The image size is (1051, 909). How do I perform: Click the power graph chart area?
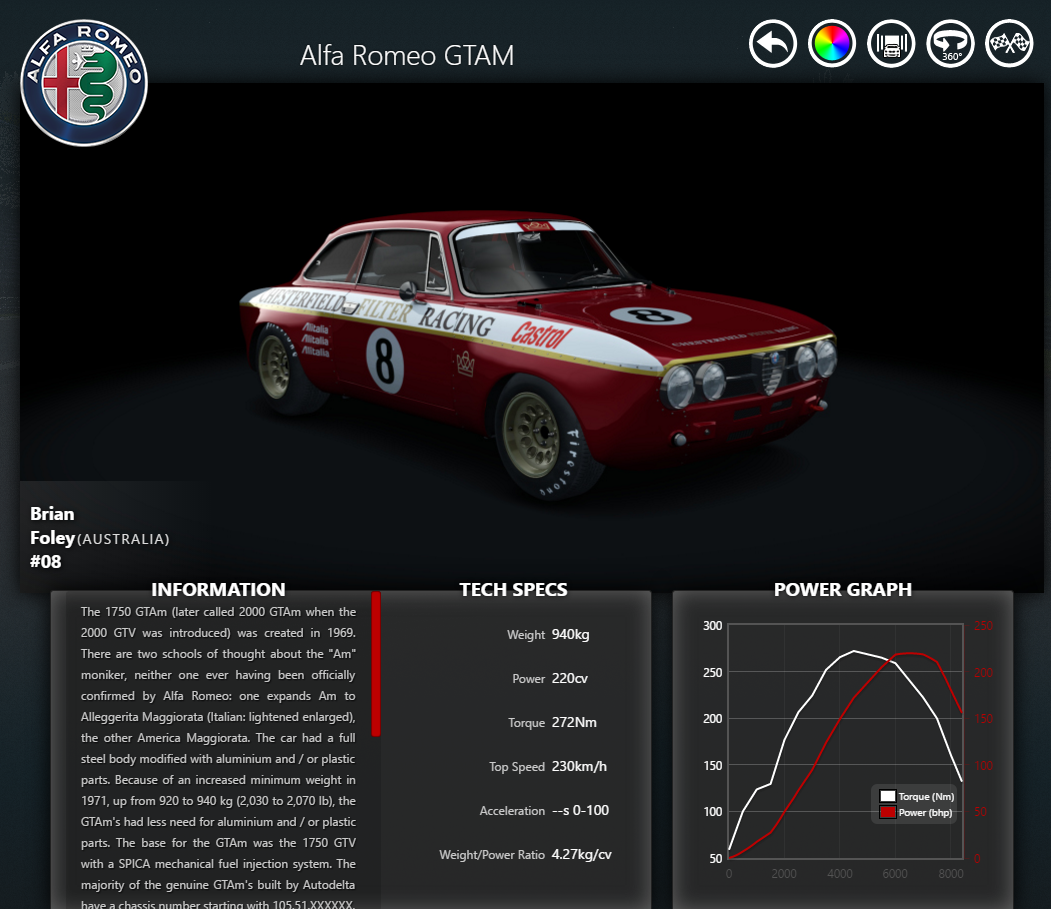[x=845, y=741]
